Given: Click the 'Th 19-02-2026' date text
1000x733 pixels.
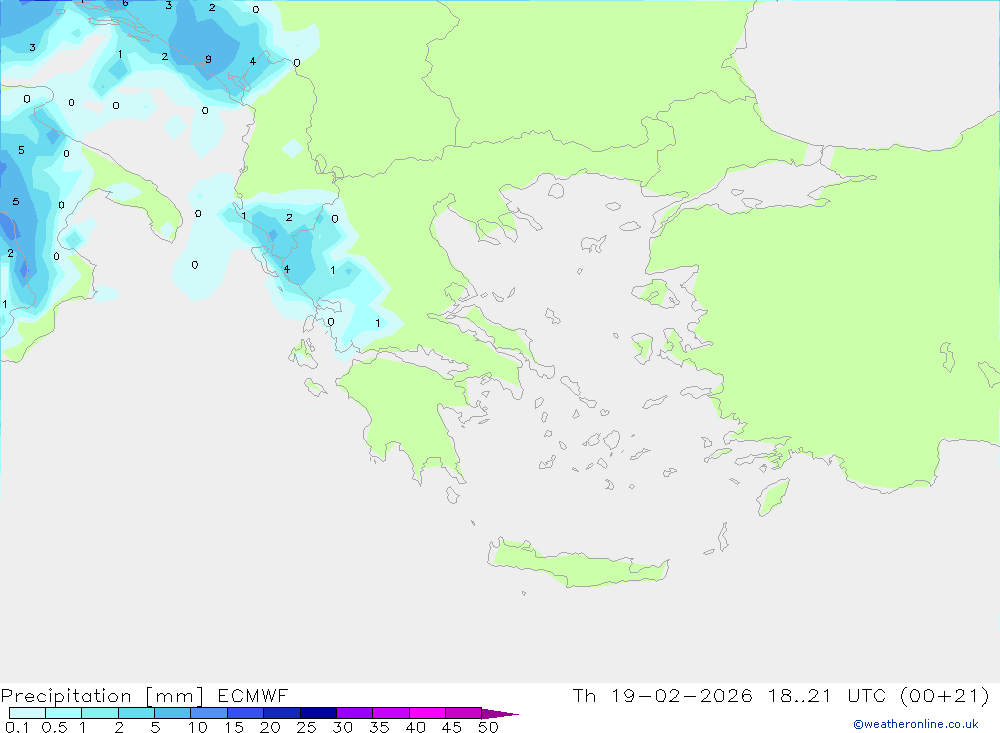Looking at the screenshot, I should point(662,695).
